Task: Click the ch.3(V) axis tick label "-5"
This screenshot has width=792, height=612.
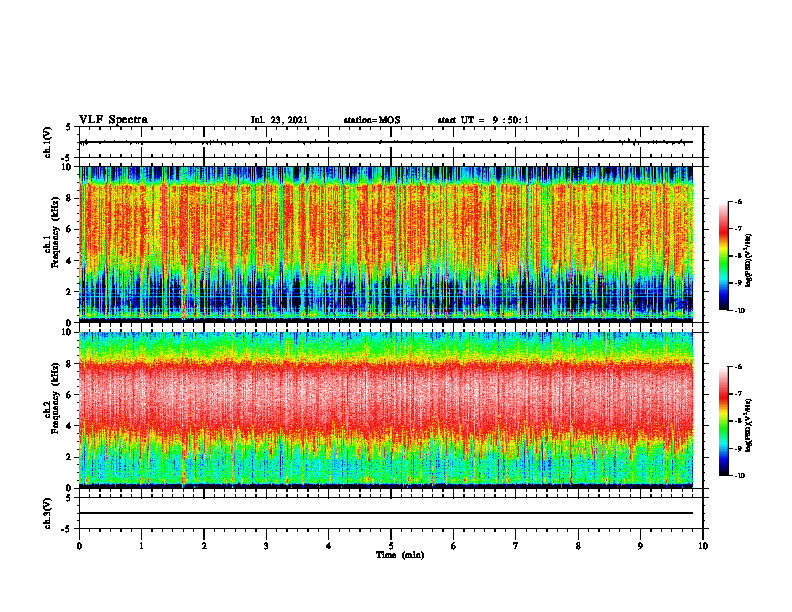Action: coord(67,529)
